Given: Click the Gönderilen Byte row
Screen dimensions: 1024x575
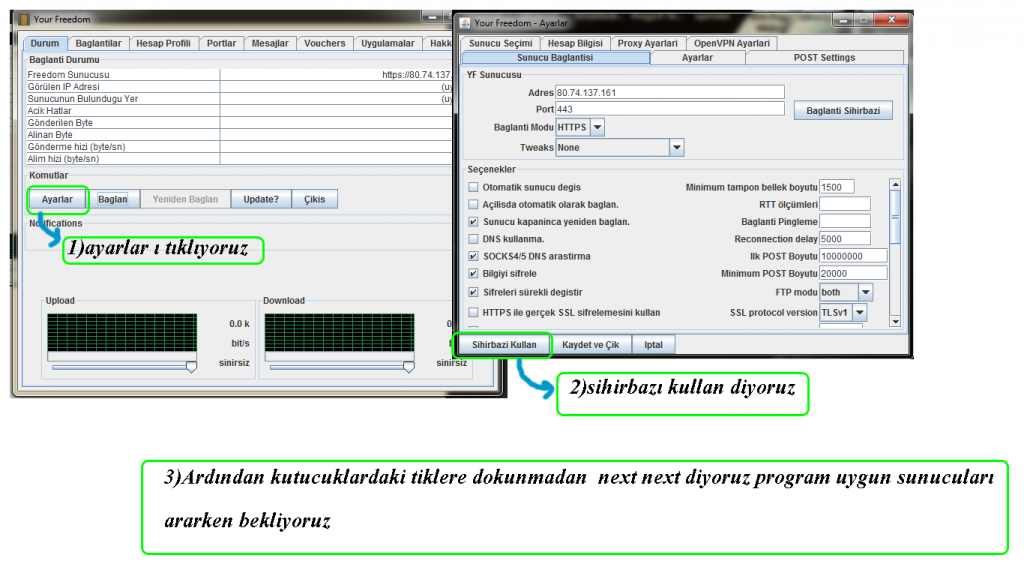Looking at the screenshot, I should (239, 123).
